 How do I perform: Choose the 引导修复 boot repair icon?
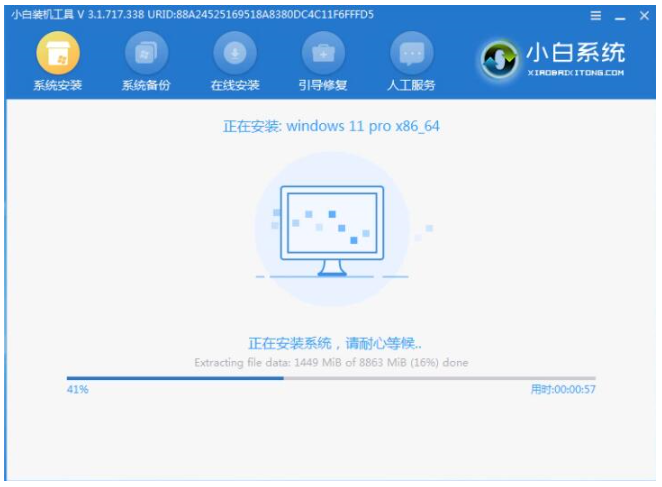(323, 53)
